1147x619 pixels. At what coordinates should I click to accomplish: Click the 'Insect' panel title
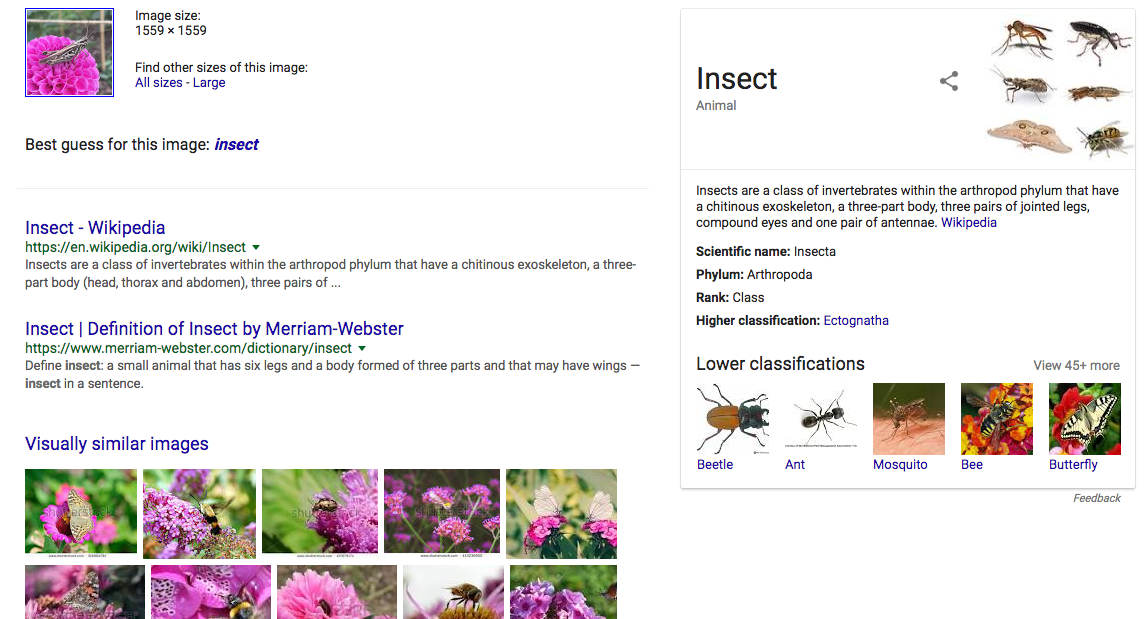(x=737, y=79)
